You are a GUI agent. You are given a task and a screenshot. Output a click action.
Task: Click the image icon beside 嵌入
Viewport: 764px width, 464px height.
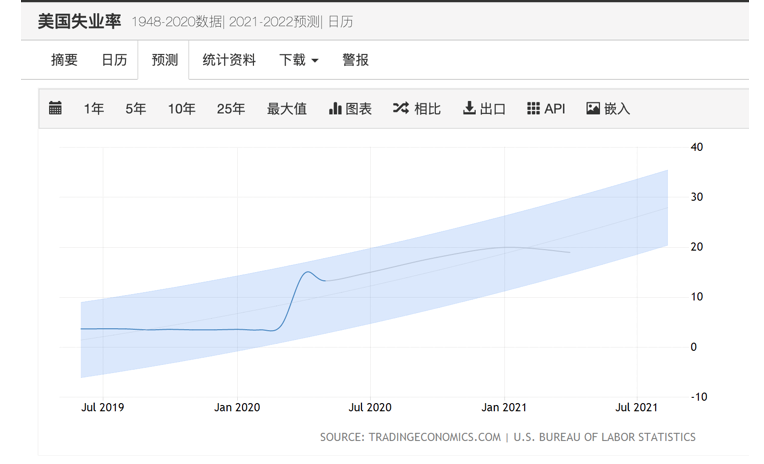pos(593,108)
